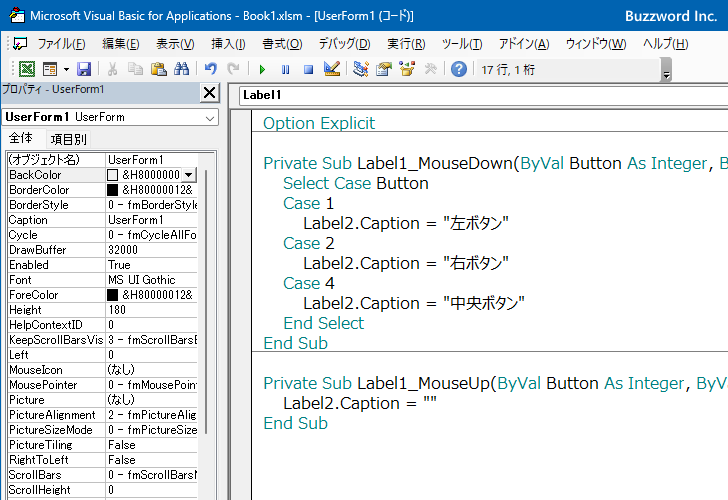
Task: Click the PictureTiling value False
Action: pyautogui.click(x=151, y=445)
